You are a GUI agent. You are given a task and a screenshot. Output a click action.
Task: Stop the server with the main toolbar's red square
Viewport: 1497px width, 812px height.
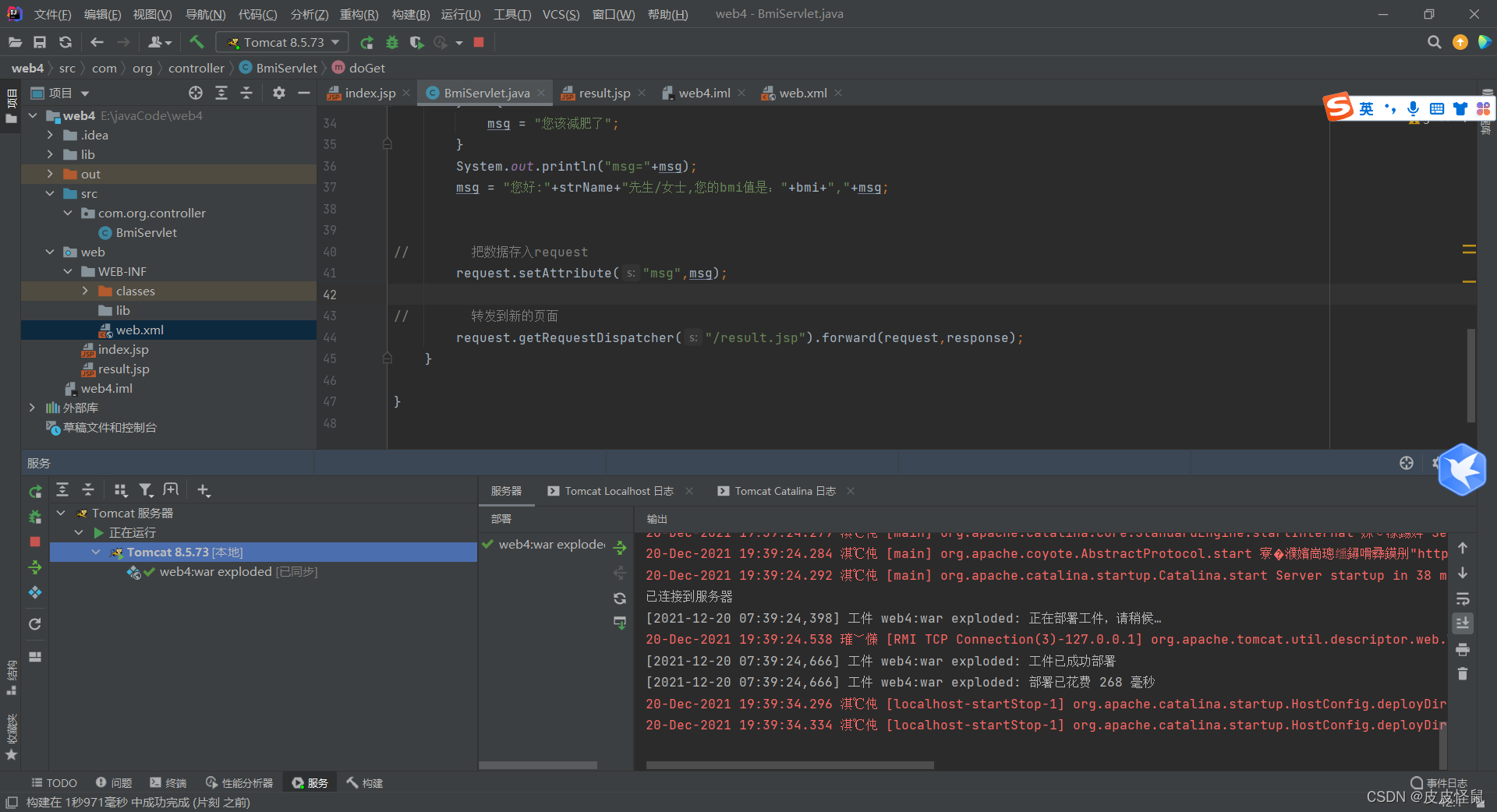click(x=479, y=42)
